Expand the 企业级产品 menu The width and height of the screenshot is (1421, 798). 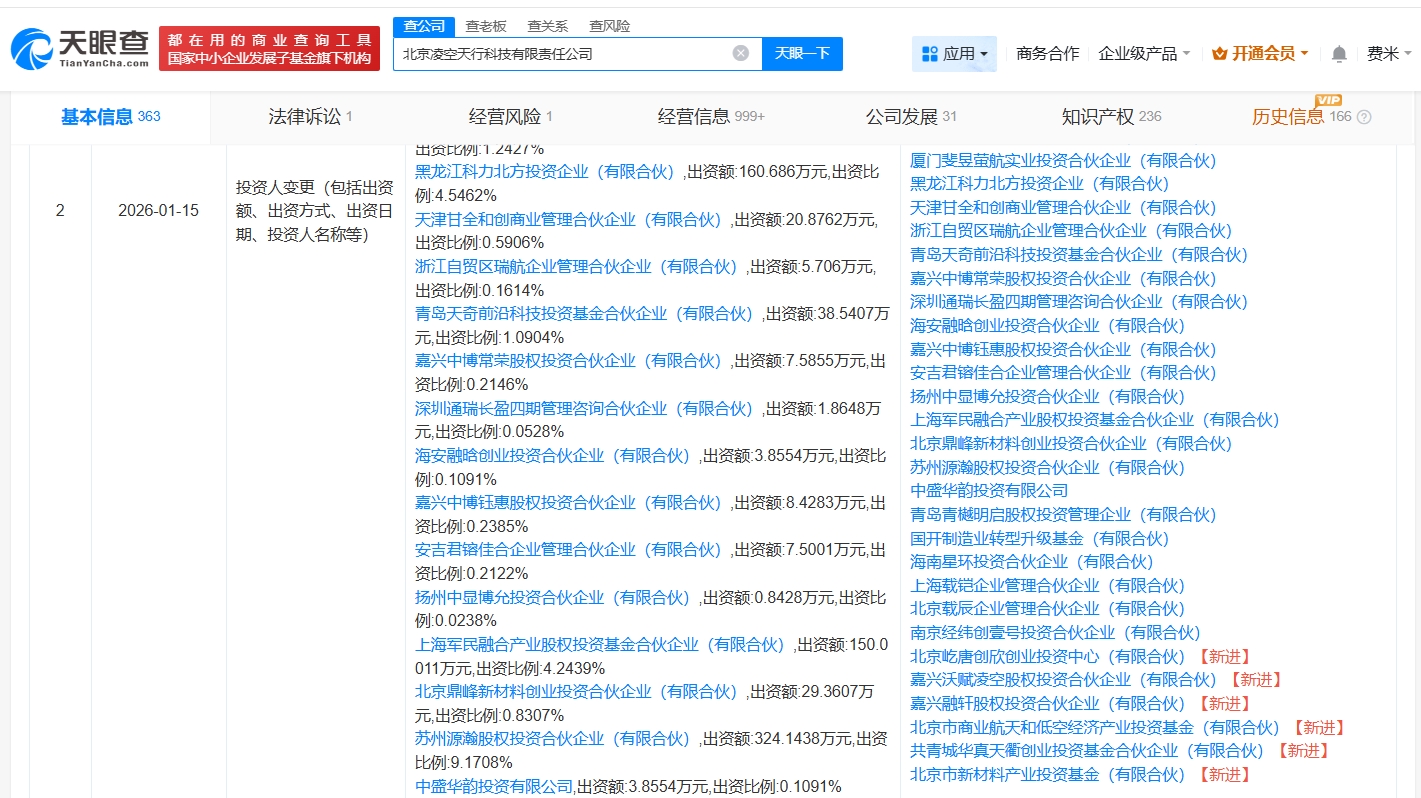pos(1144,54)
